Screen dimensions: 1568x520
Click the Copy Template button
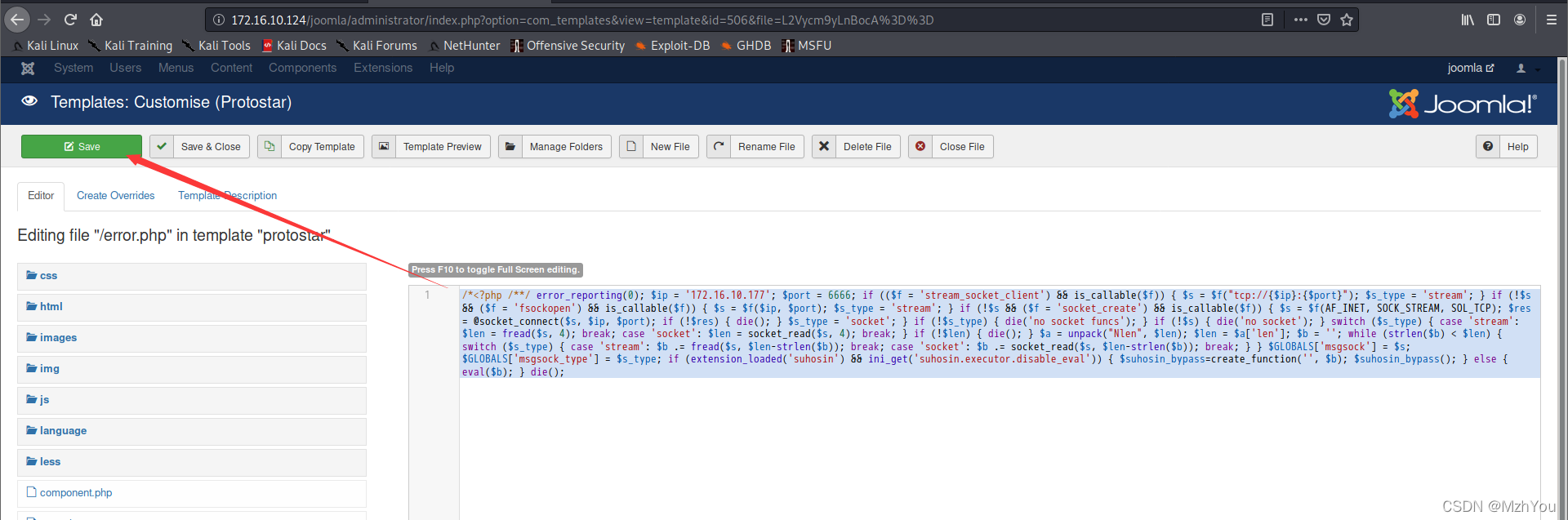tap(310, 147)
